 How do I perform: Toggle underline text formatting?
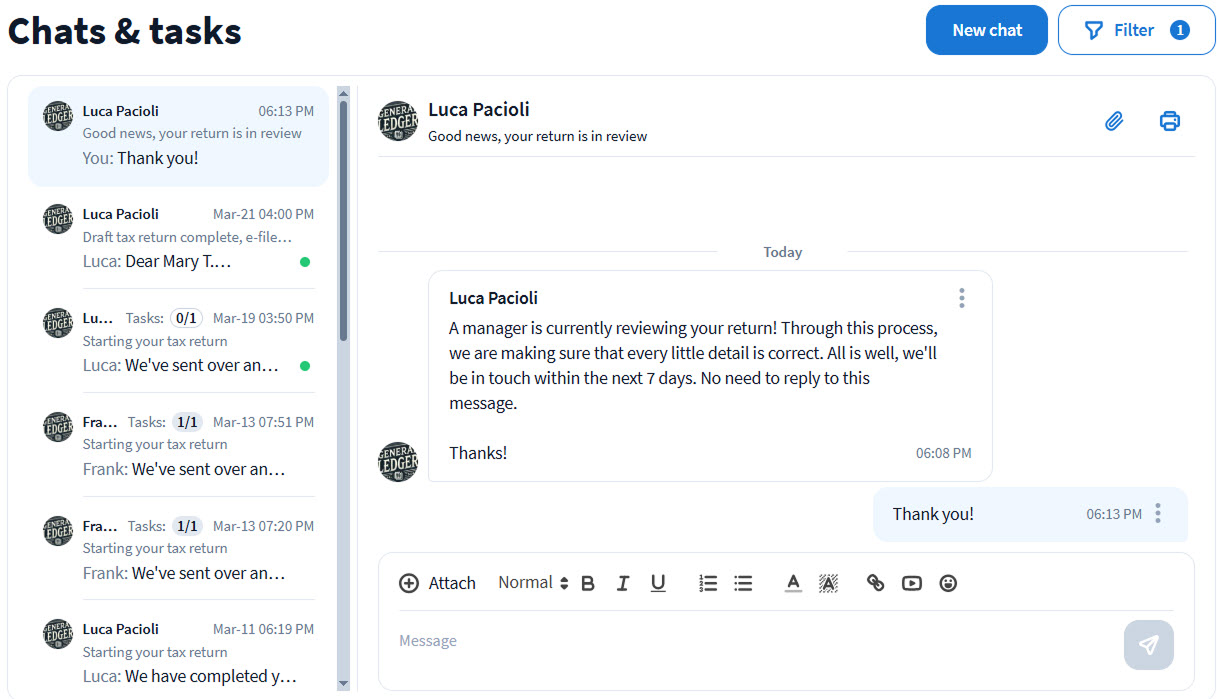pos(657,583)
